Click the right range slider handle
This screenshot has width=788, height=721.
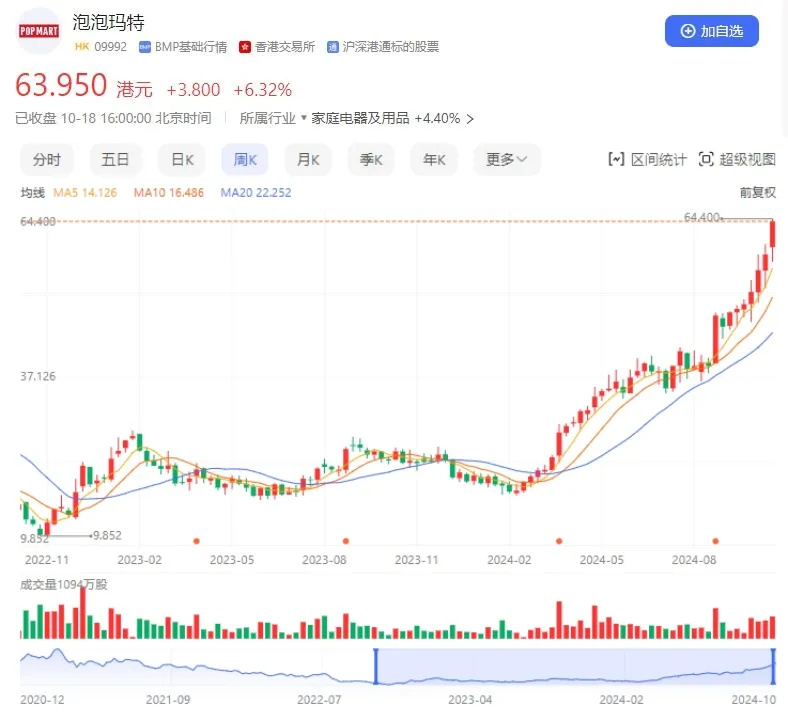pos(773,666)
